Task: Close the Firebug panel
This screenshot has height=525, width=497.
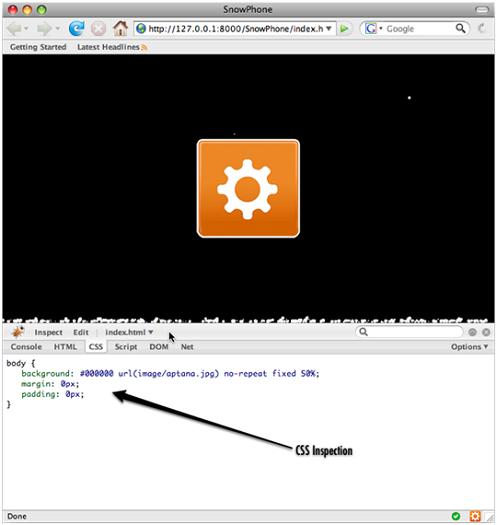Action: pos(486,332)
